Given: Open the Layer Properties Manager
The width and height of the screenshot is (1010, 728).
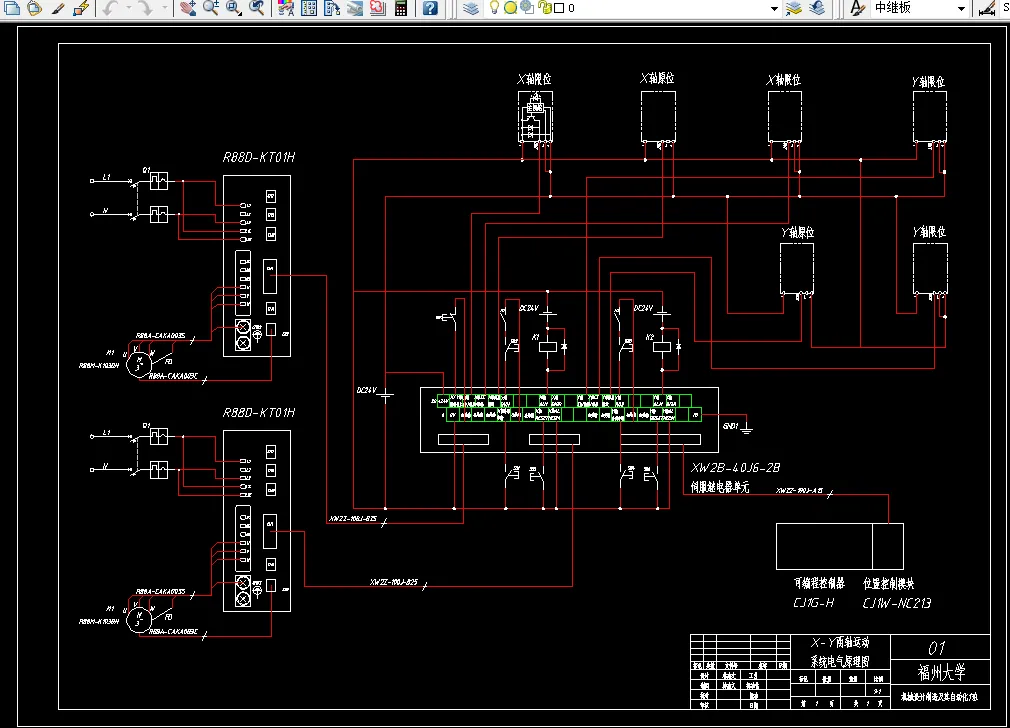Looking at the screenshot, I should point(471,8).
